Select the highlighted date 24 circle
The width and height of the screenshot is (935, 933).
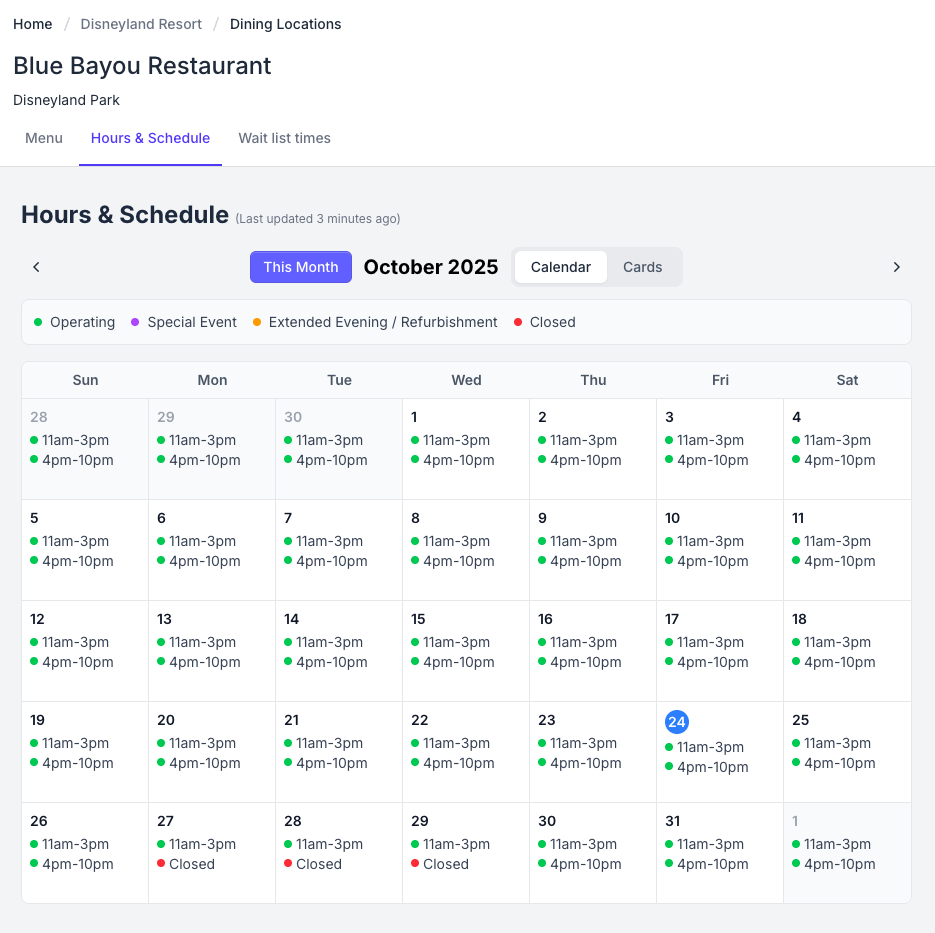(677, 722)
